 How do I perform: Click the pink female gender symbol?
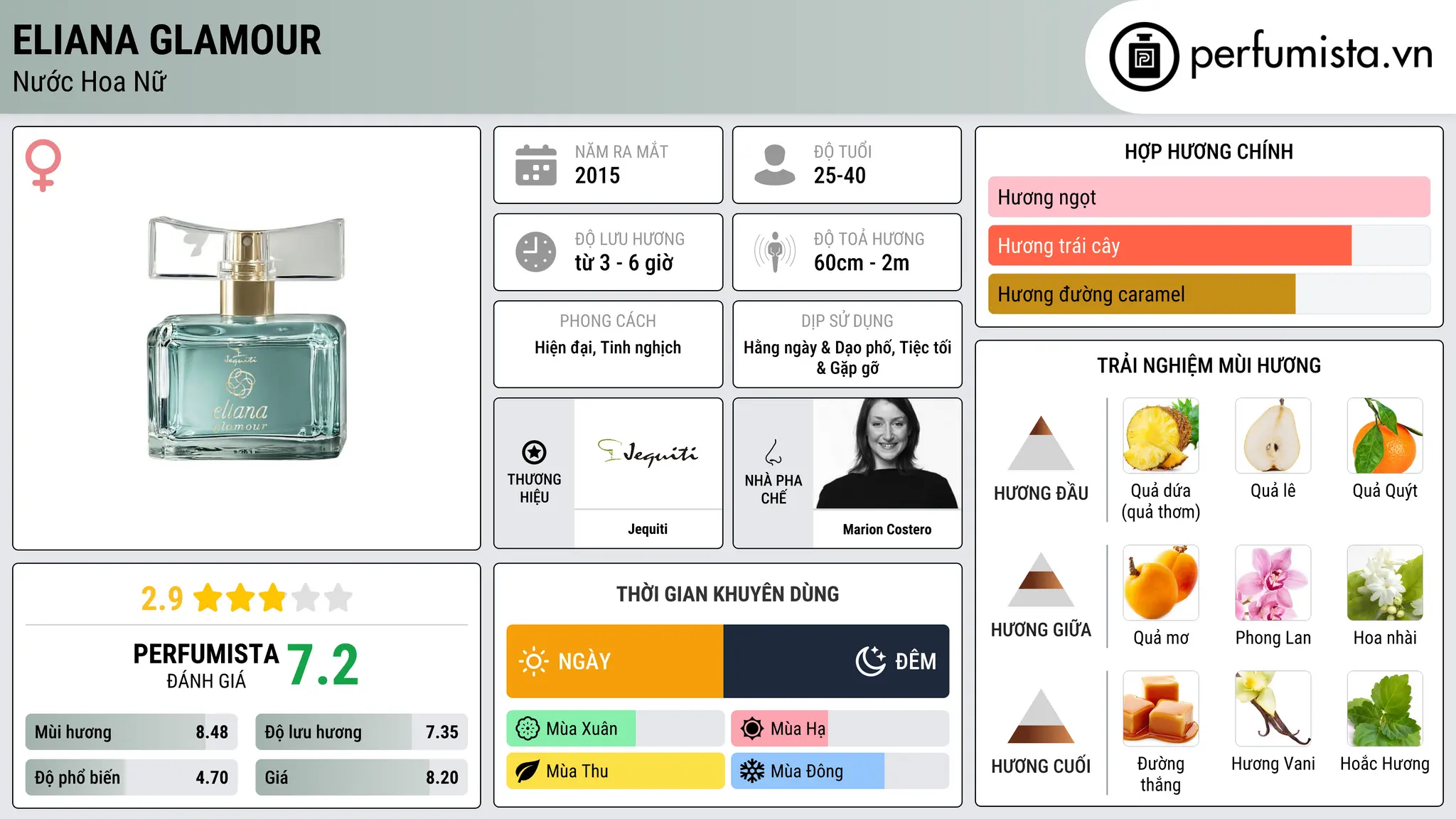43,165
